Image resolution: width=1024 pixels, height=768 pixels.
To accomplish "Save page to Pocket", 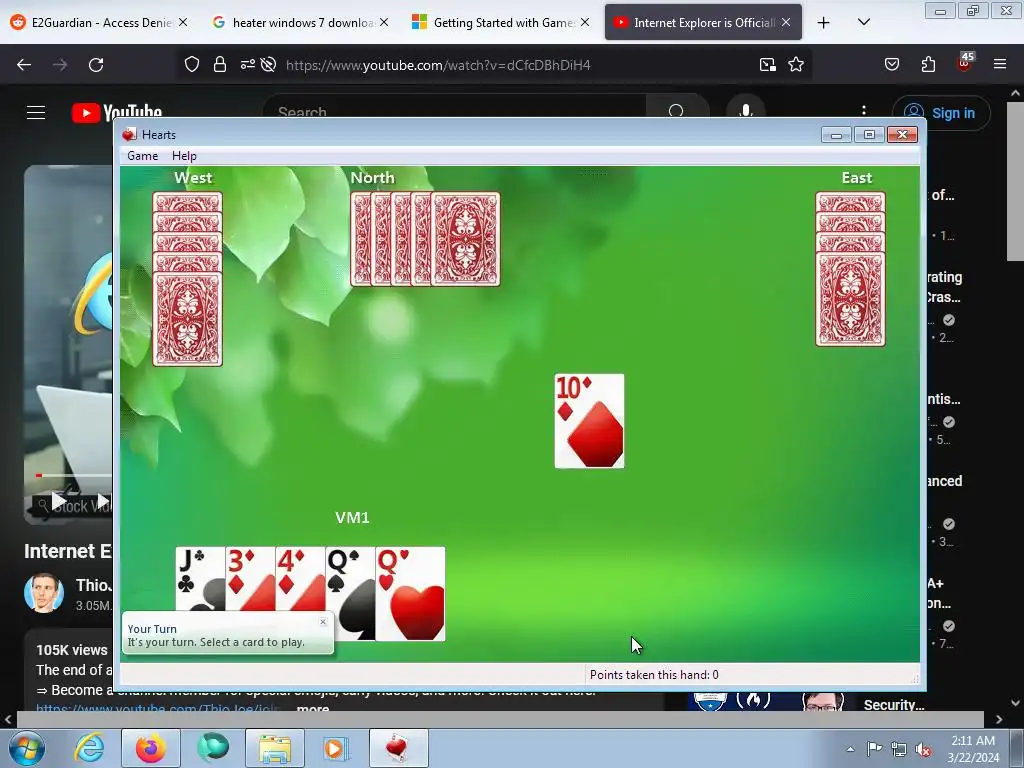I will [x=892, y=65].
